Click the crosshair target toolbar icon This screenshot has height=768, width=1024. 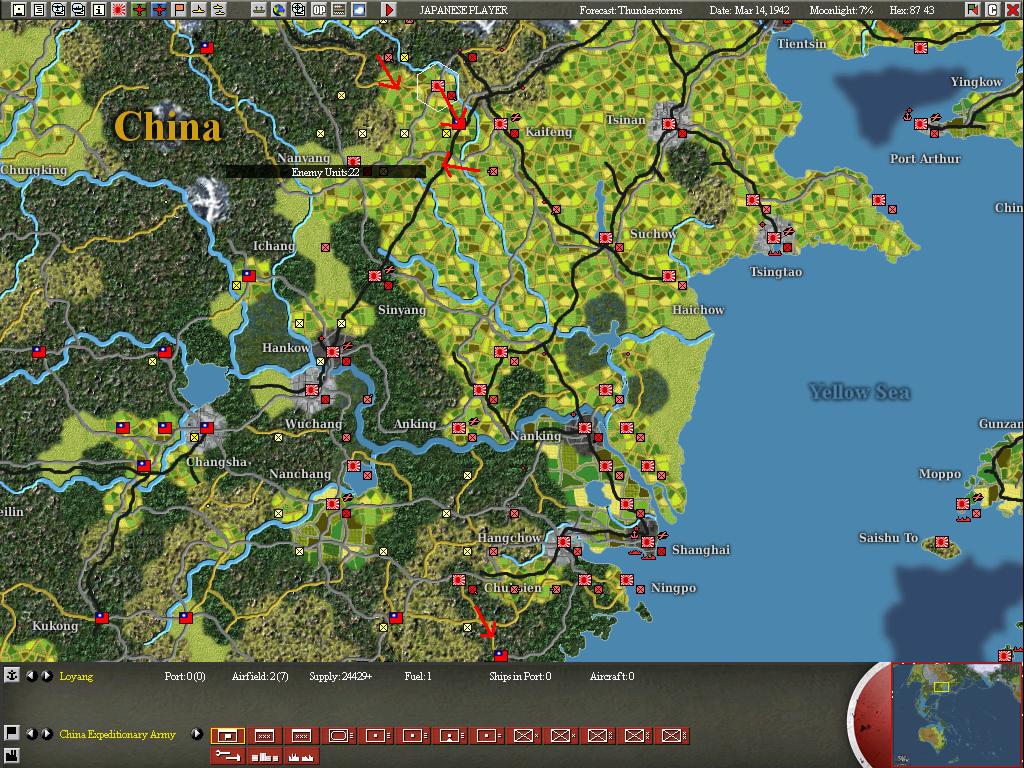point(298,10)
